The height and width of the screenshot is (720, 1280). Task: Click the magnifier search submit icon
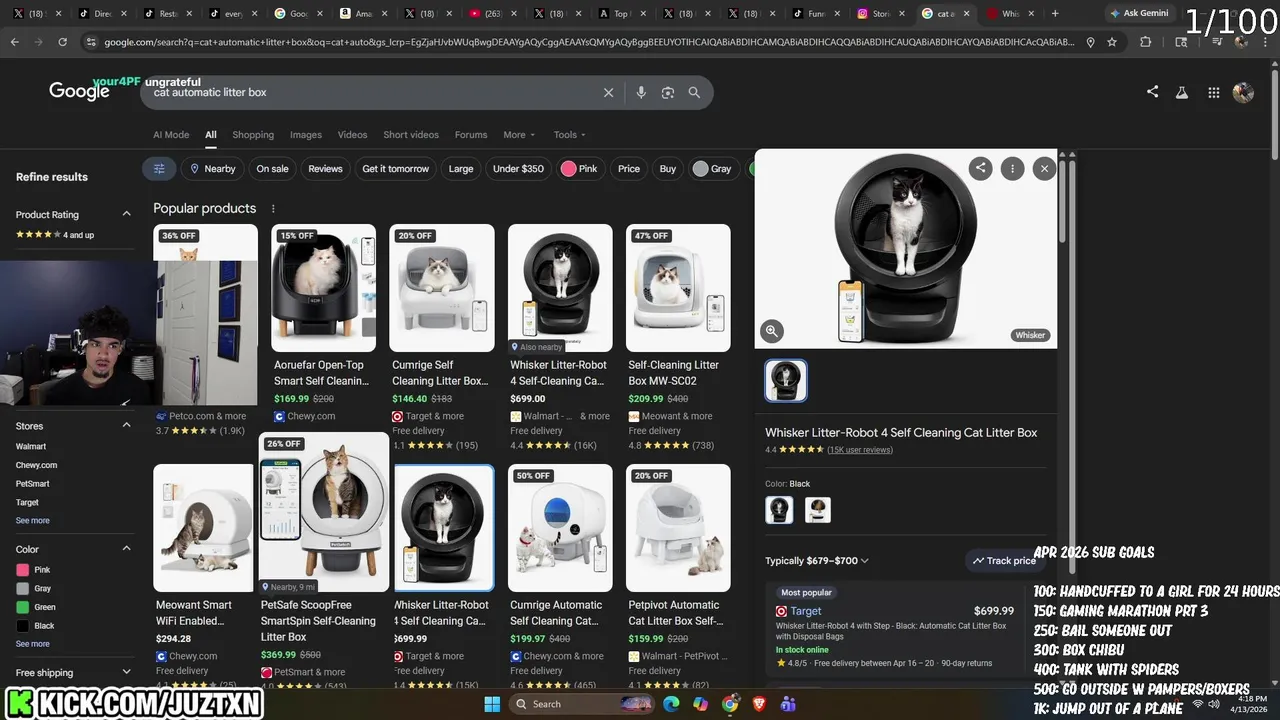pyautogui.click(x=694, y=92)
